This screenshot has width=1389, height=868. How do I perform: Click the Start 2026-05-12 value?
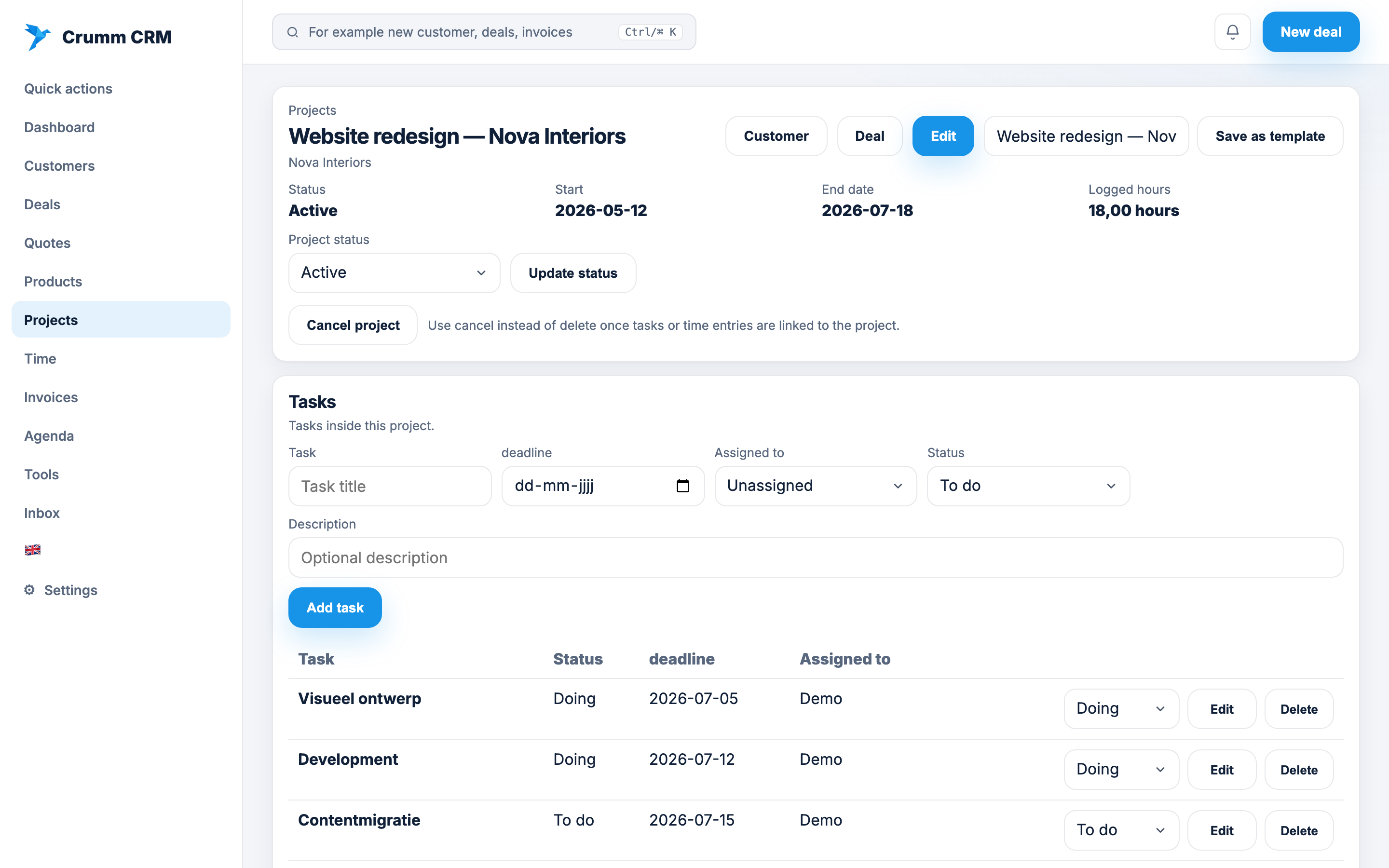(x=601, y=211)
